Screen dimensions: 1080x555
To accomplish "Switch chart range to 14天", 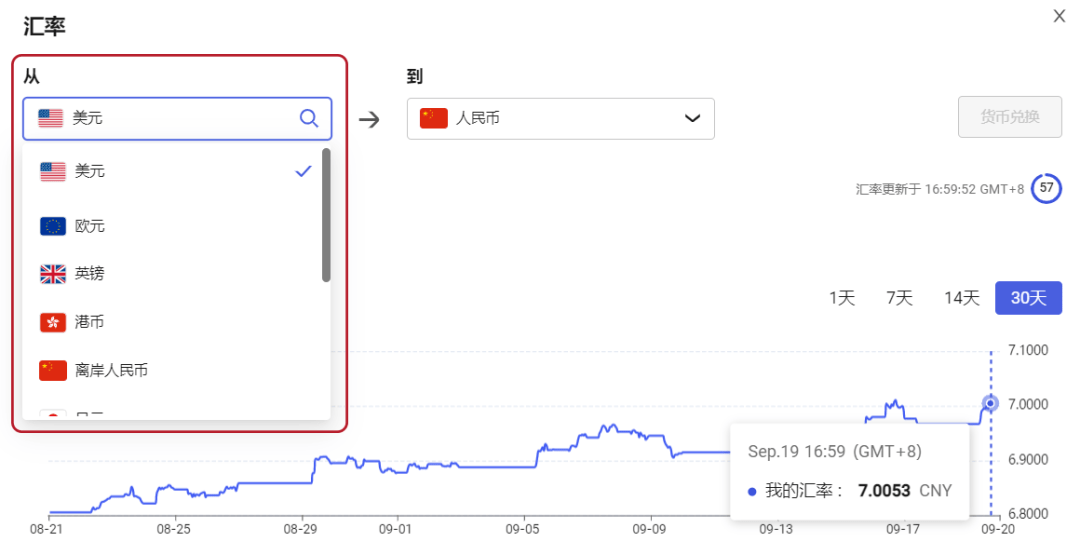I will pos(961,298).
